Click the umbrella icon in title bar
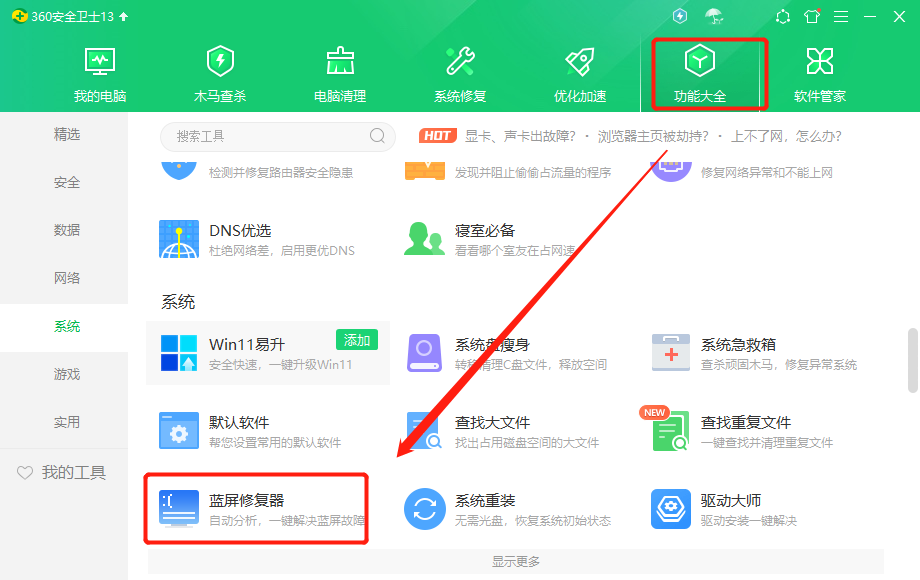This screenshot has width=920, height=580. click(x=714, y=16)
